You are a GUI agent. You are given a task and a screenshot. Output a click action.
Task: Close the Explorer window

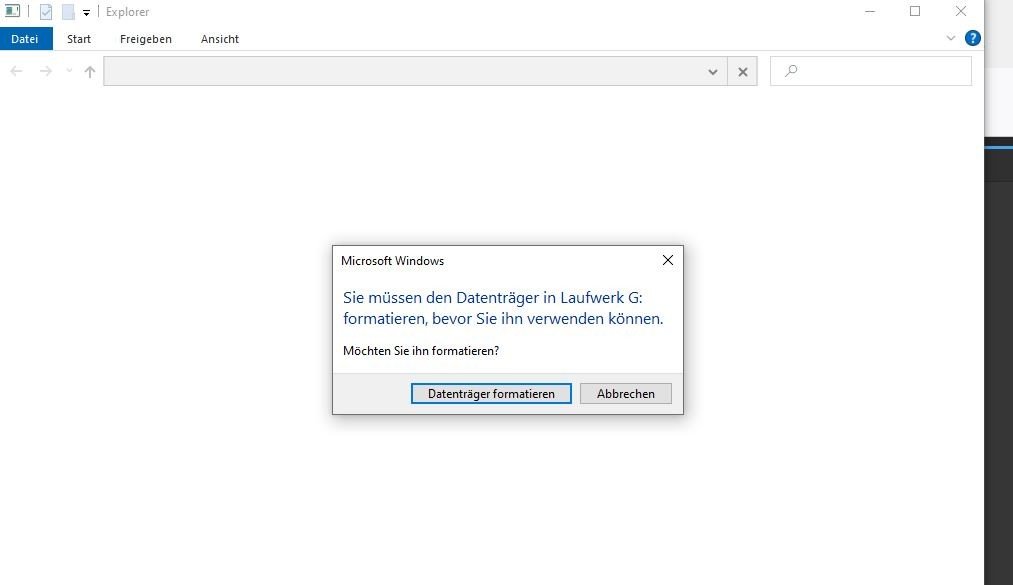(x=961, y=11)
